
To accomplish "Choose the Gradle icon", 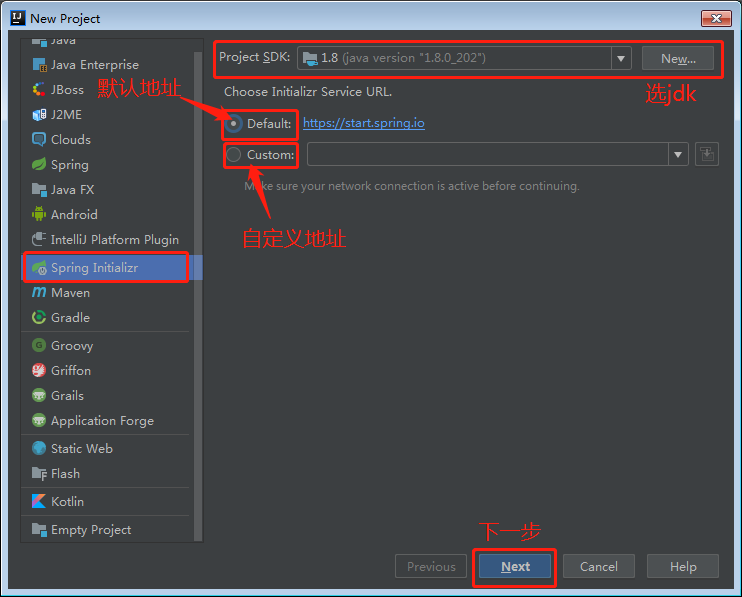I will coord(39,317).
